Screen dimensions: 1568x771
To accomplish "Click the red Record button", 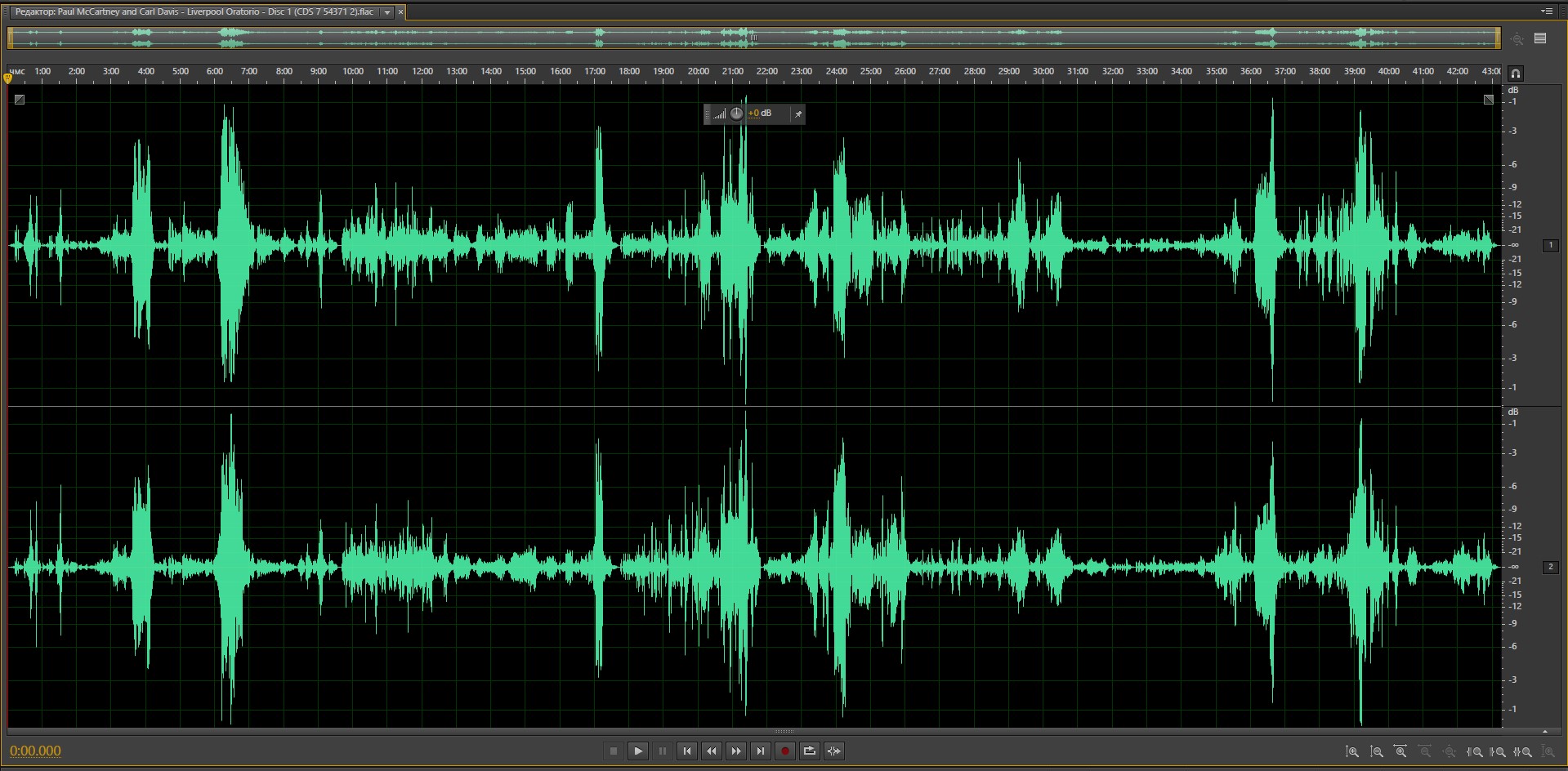I will point(785,751).
